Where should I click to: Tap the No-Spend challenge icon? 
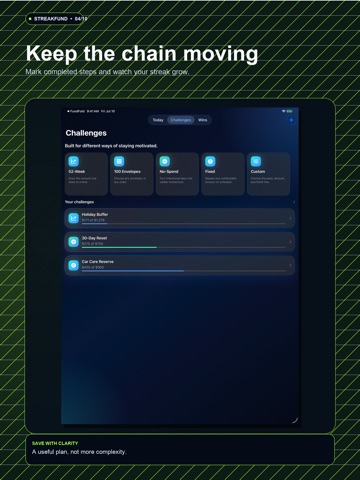[x=165, y=161]
